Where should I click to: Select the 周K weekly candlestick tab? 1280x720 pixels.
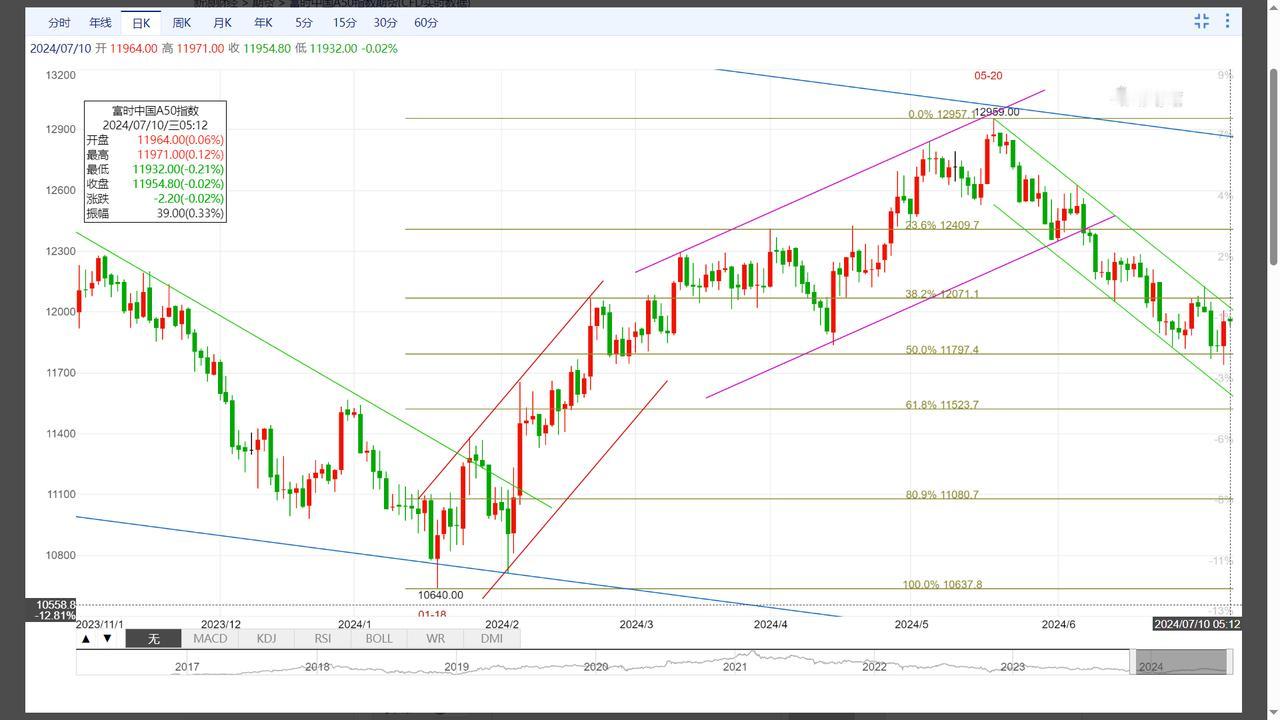click(181, 22)
